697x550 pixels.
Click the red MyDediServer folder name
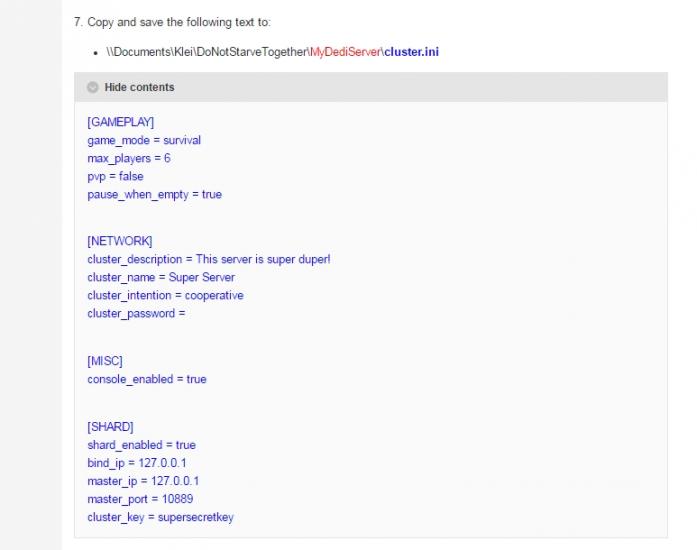(x=346, y=51)
